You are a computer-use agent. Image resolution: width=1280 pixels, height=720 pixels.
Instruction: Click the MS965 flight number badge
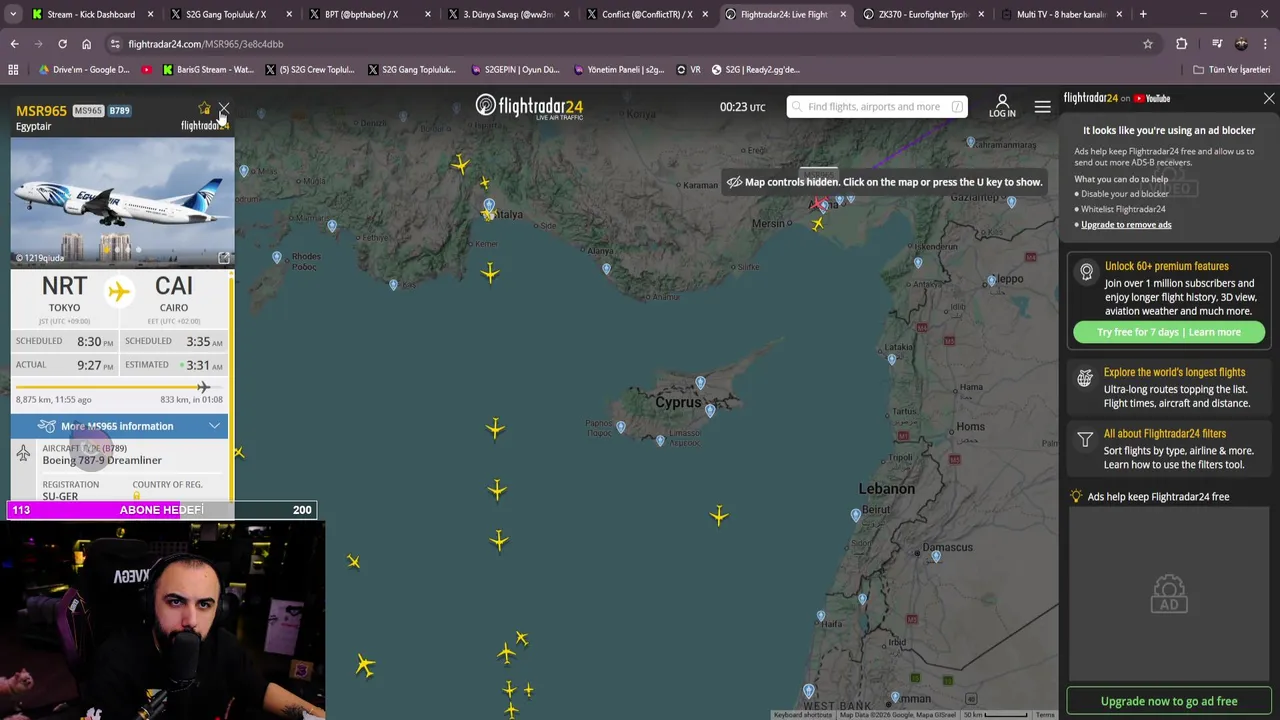pos(88,110)
